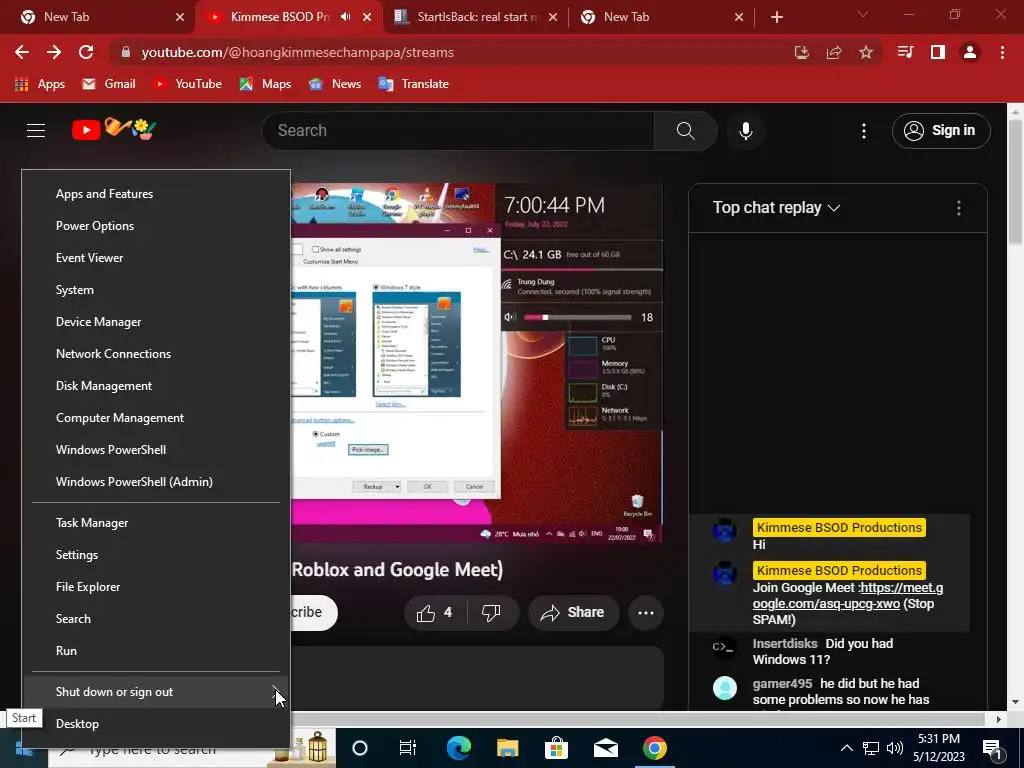
Task: Open the Maps bookmark
Action: coord(265,84)
